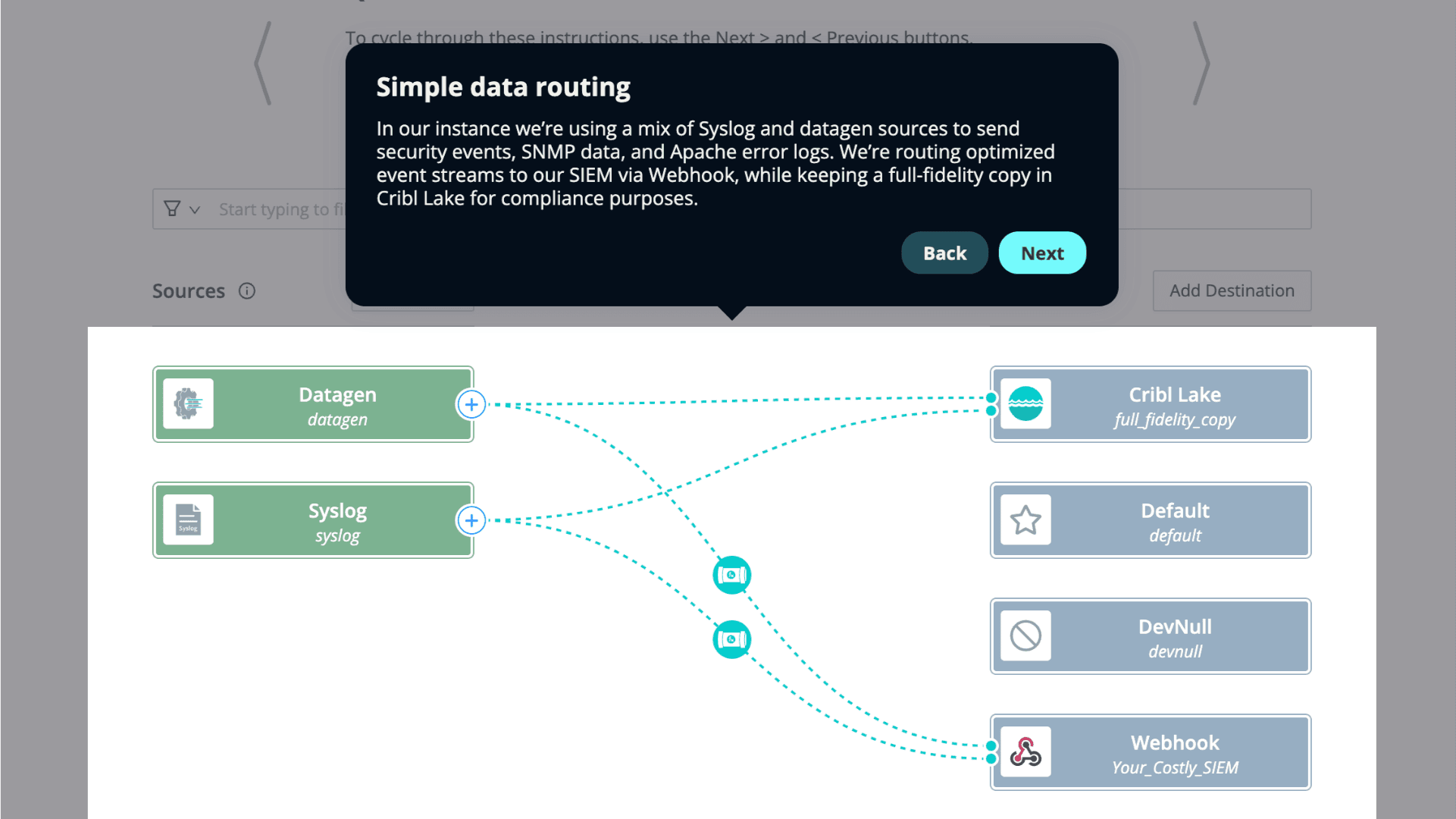Expand the Sources info tooltip

tap(247, 290)
